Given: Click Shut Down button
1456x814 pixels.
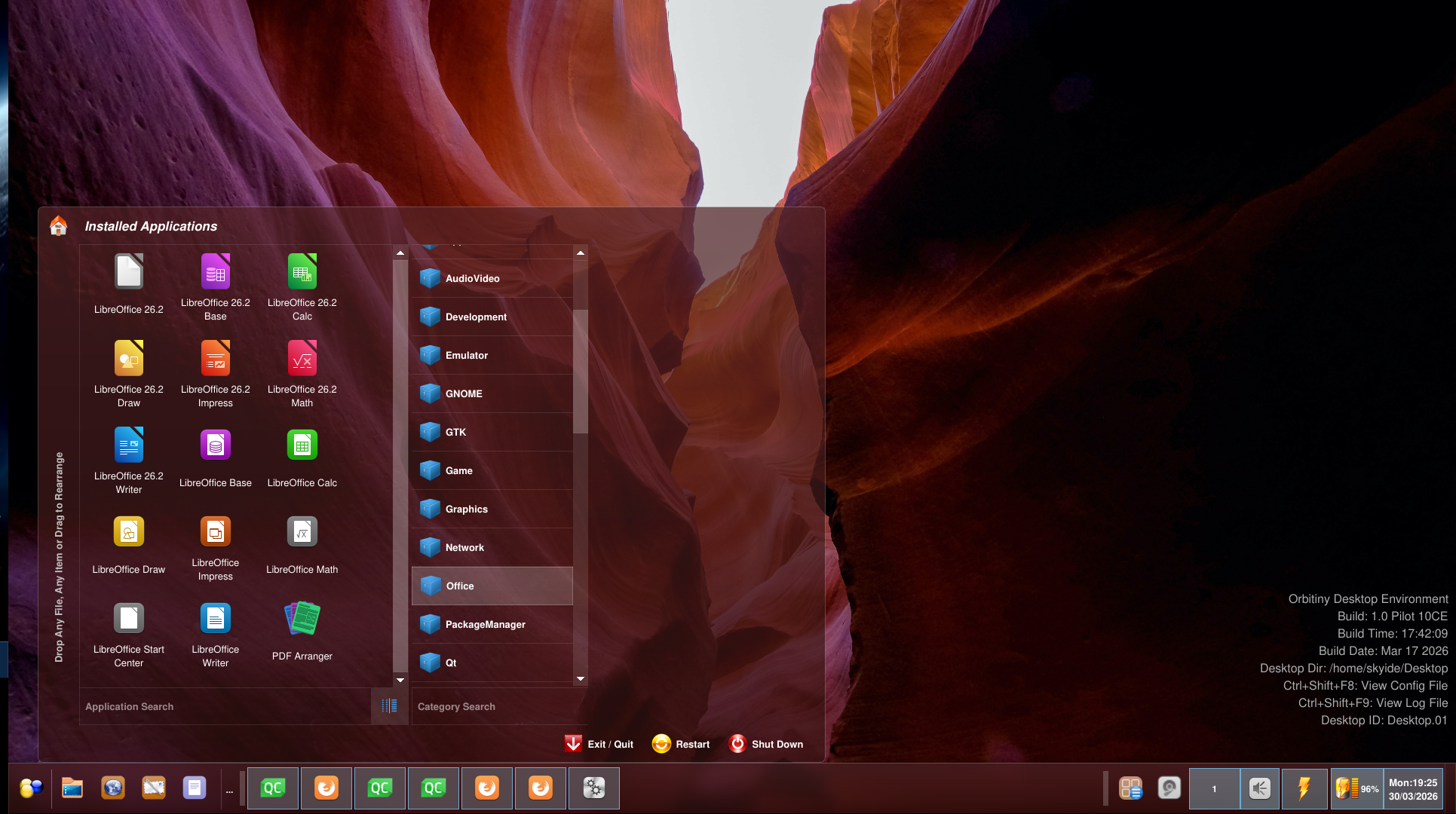Looking at the screenshot, I should tap(766, 744).
